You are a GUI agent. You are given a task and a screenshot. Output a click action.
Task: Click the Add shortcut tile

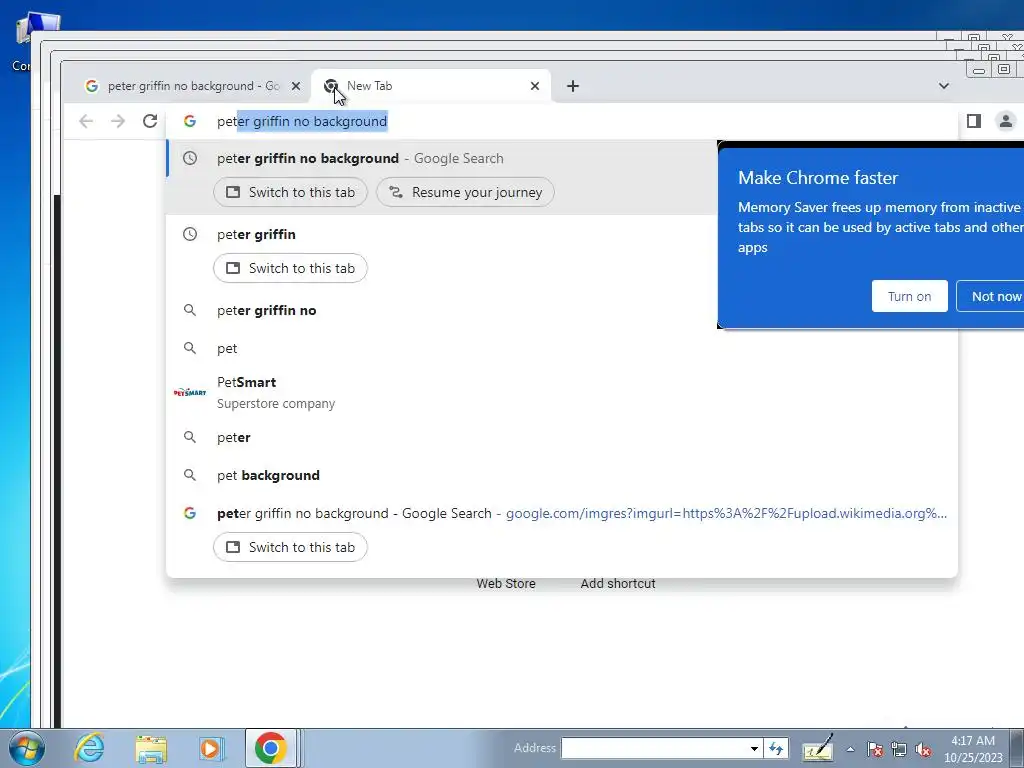618,584
